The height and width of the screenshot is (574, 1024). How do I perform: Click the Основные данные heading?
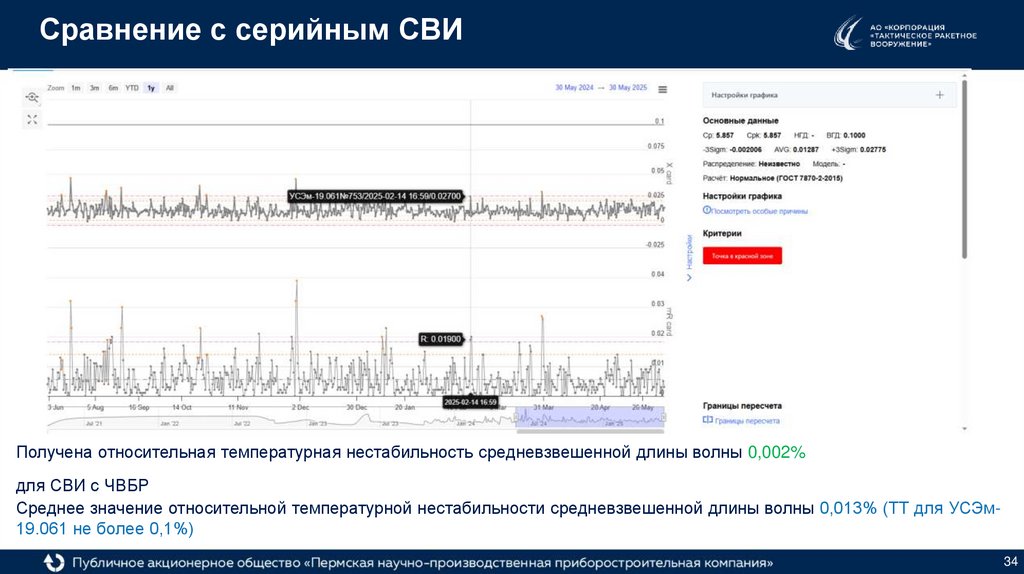tap(741, 121)
